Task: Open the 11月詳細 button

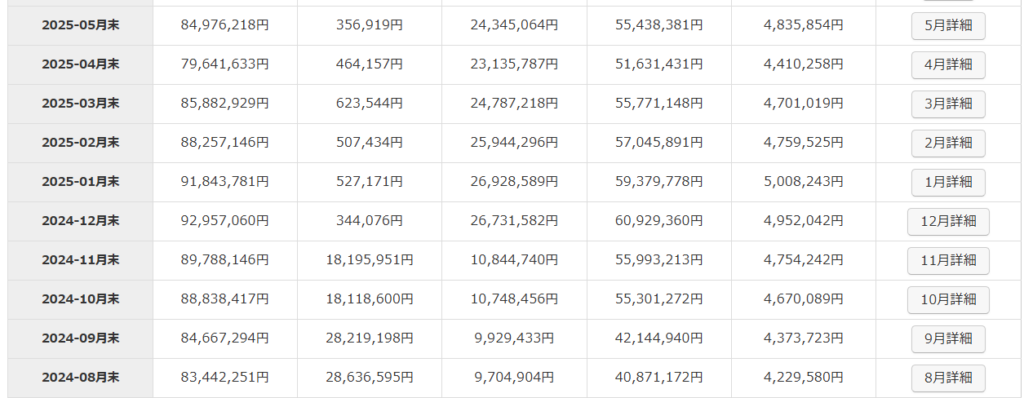Action: click(x=948, y=261)
